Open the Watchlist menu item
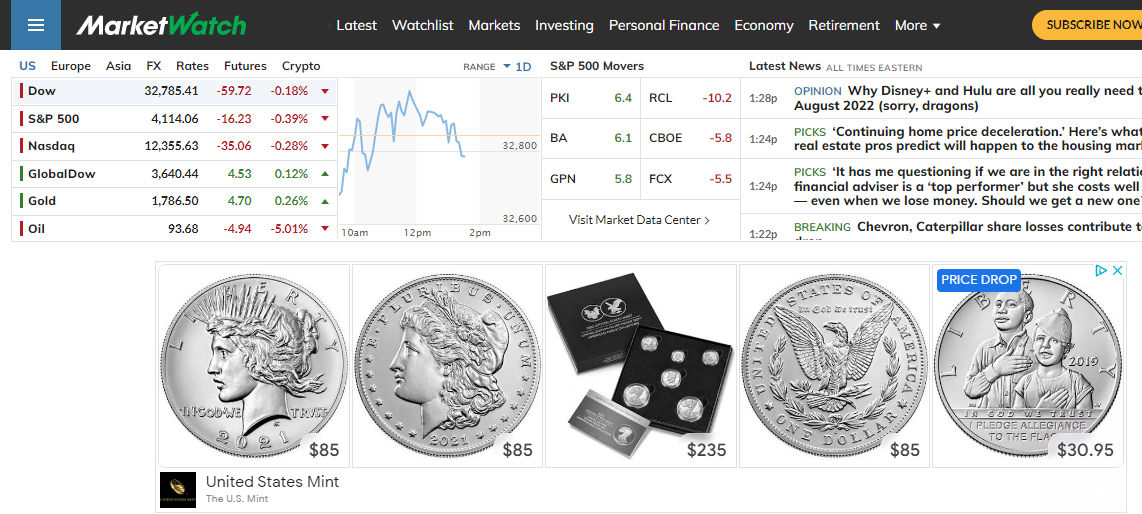 point(422,25)
